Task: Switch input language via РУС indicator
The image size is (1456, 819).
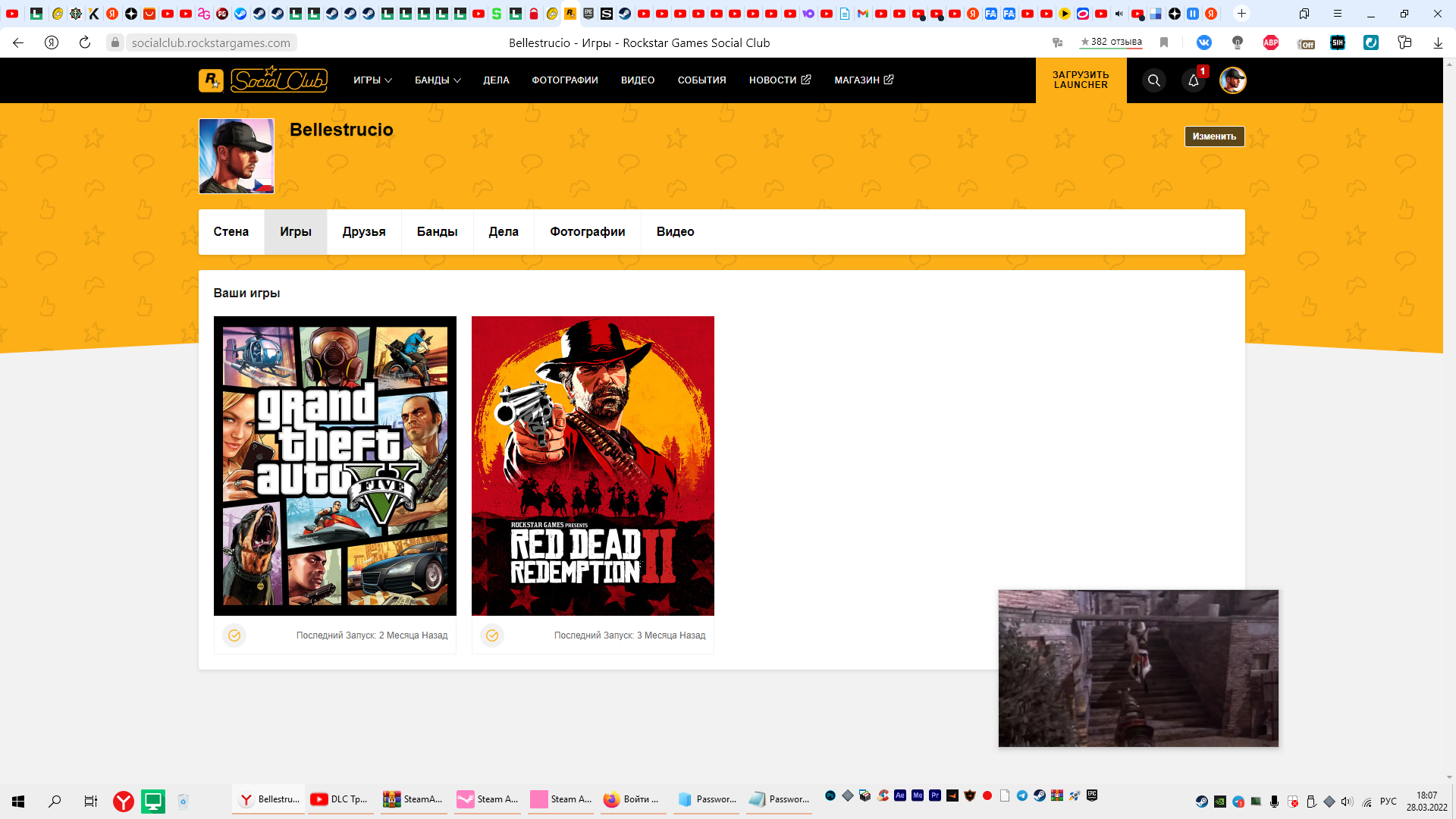Action: (x=1389, y=802)
